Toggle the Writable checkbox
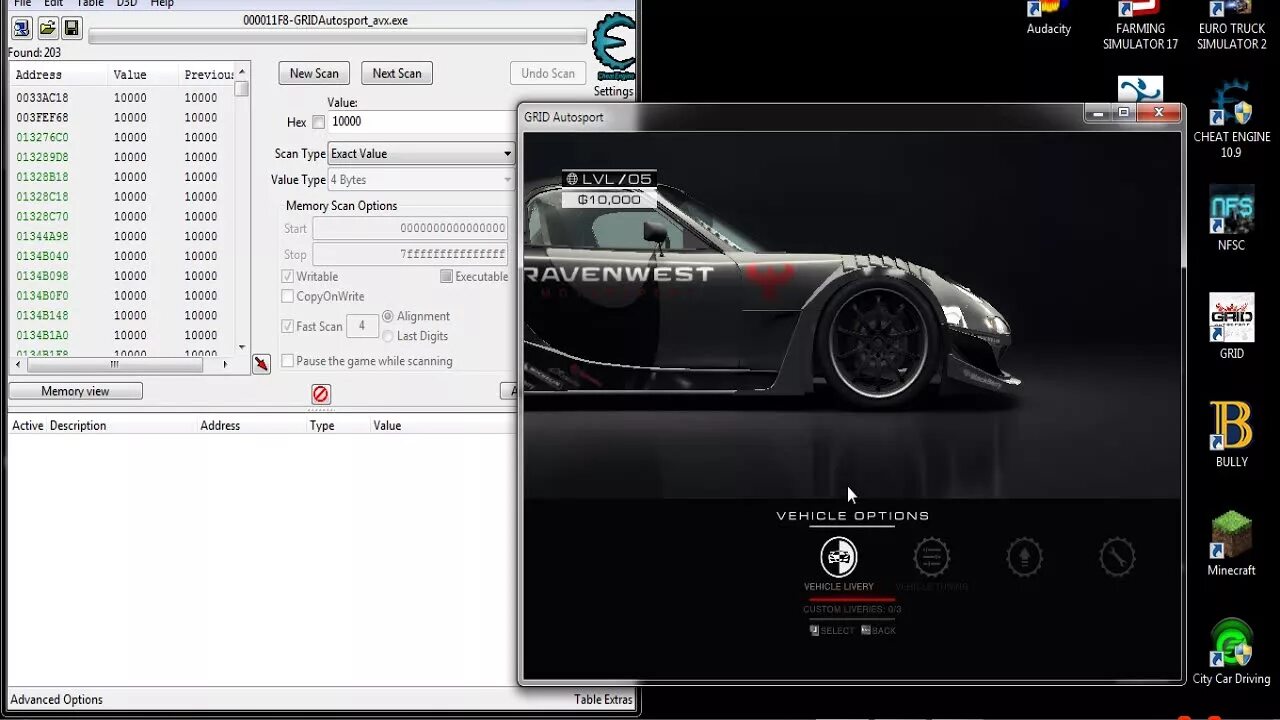Viewport: 1280px width, 720px height. 288,277
